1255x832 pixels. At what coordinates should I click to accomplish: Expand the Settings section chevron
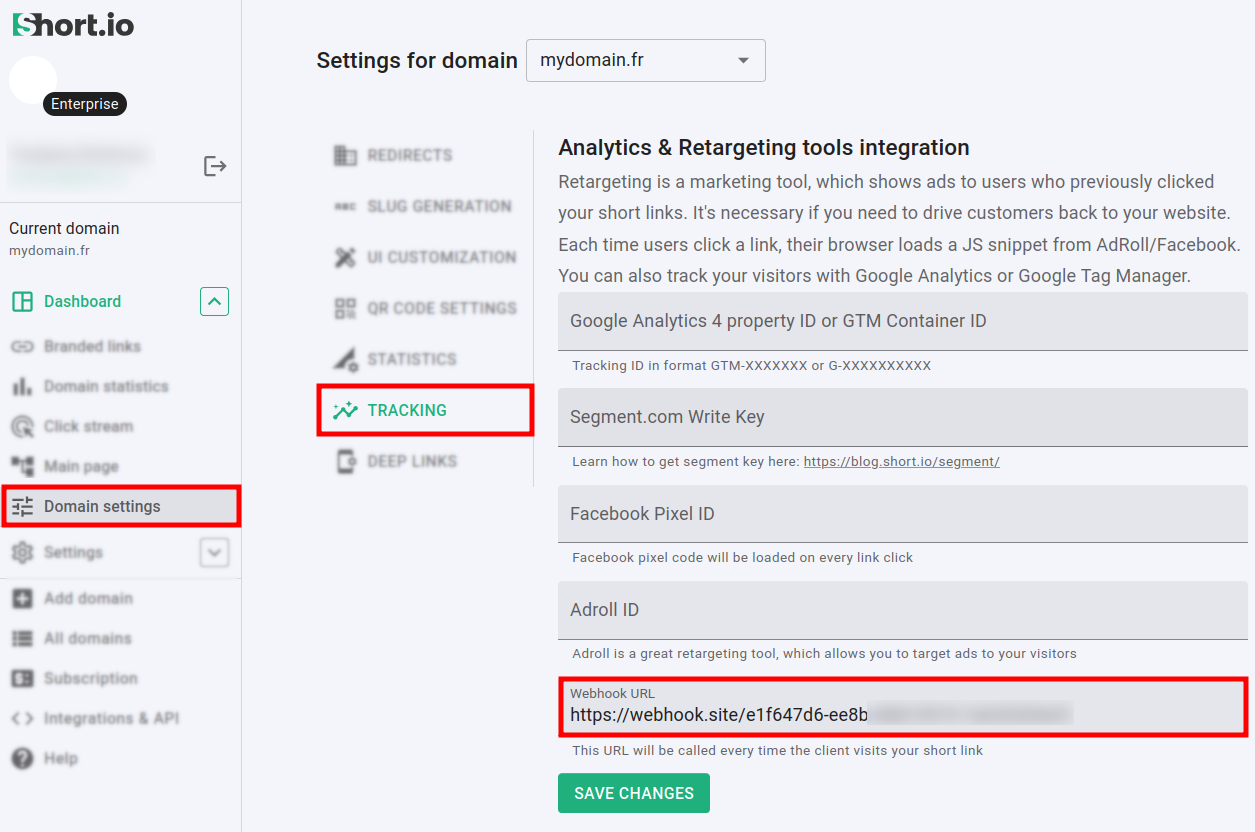click(x=214, y=552)
